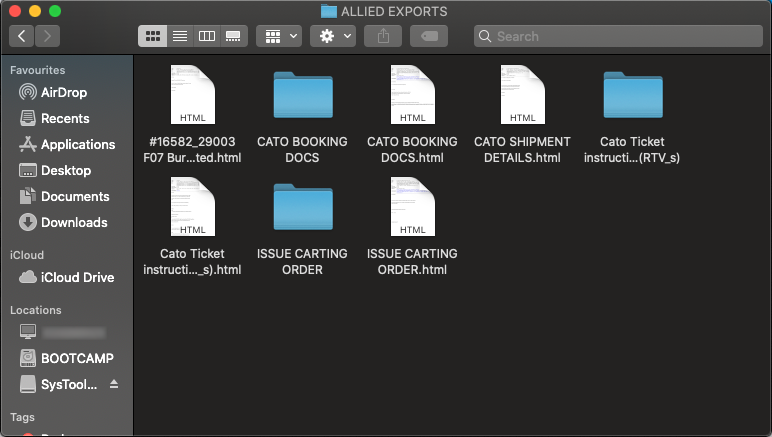Select the ISSUE CARTING ORDER folder icon

[303, 207]
